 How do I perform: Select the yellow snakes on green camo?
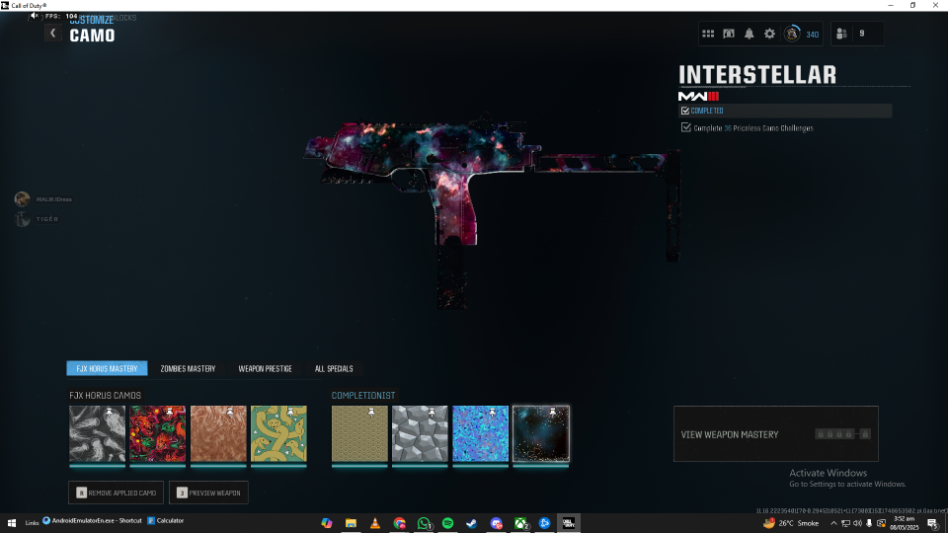point(279,434)
